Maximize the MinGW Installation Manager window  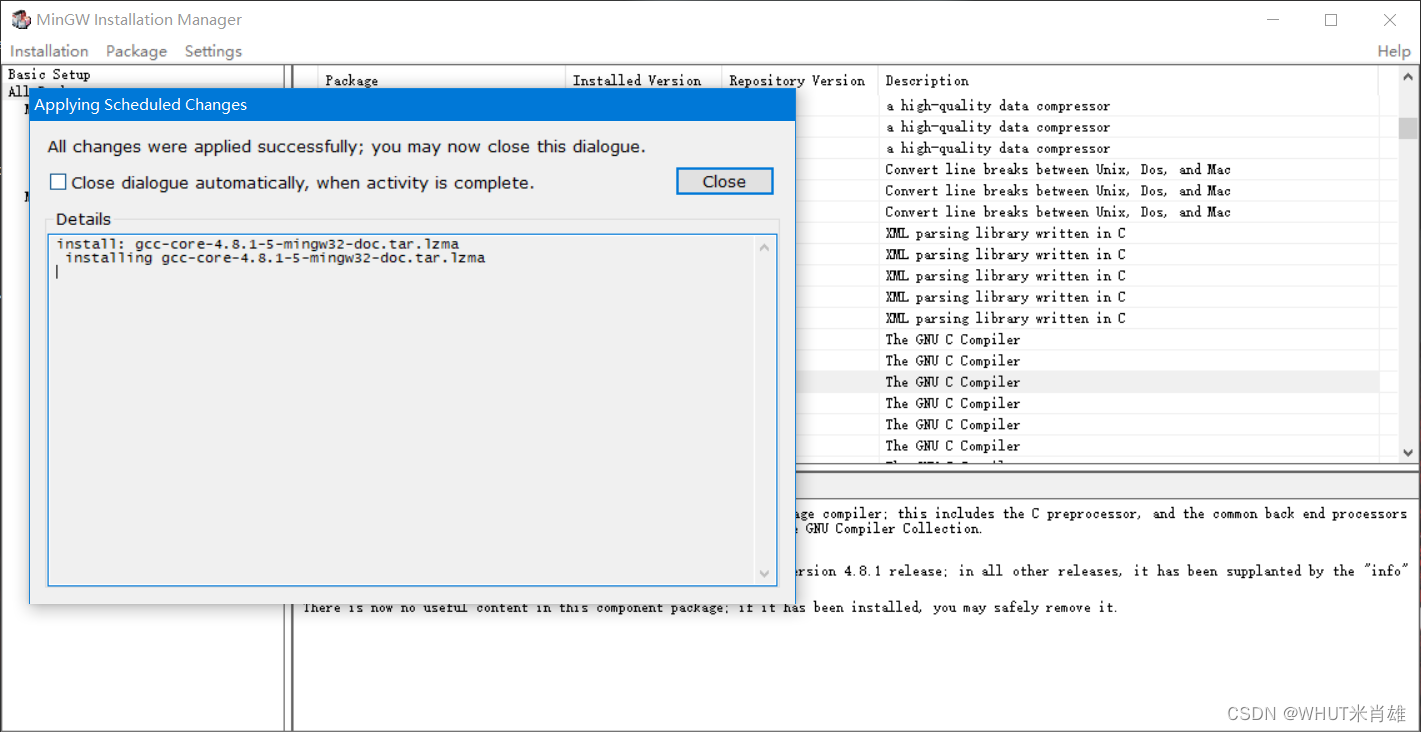[1331, 20]
